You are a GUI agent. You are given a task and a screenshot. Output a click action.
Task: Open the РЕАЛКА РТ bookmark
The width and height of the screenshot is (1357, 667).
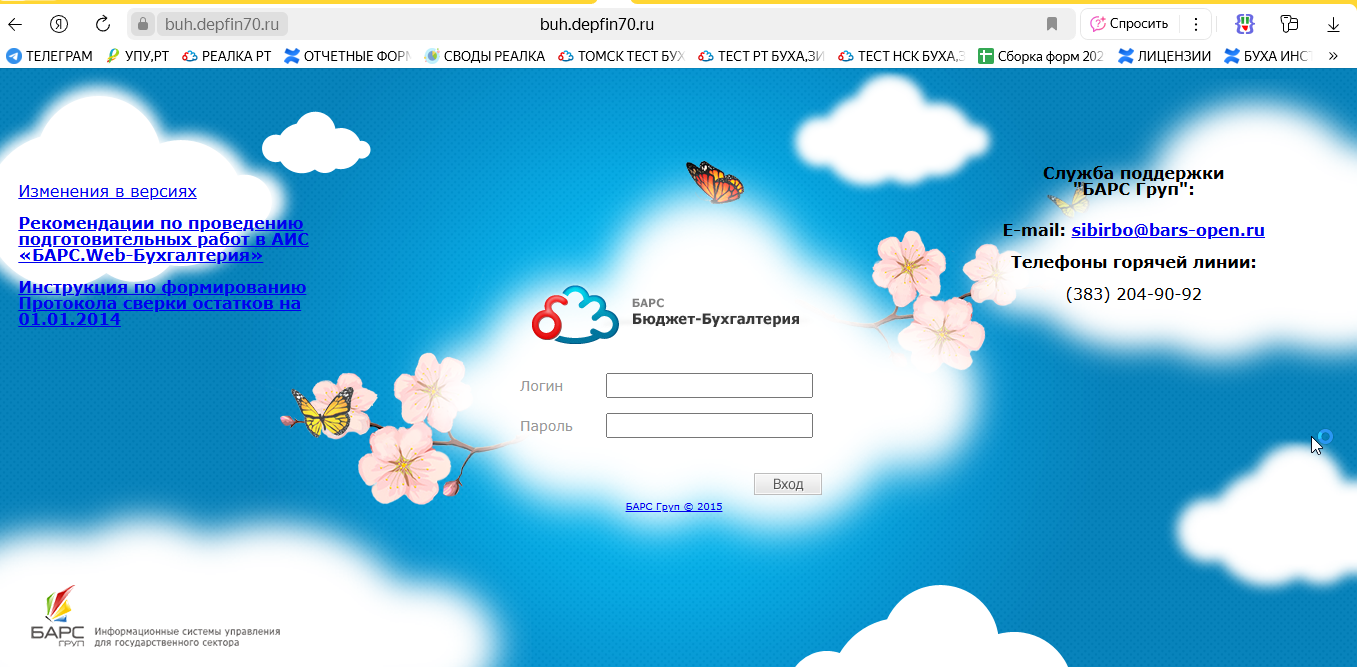[227, 56]
